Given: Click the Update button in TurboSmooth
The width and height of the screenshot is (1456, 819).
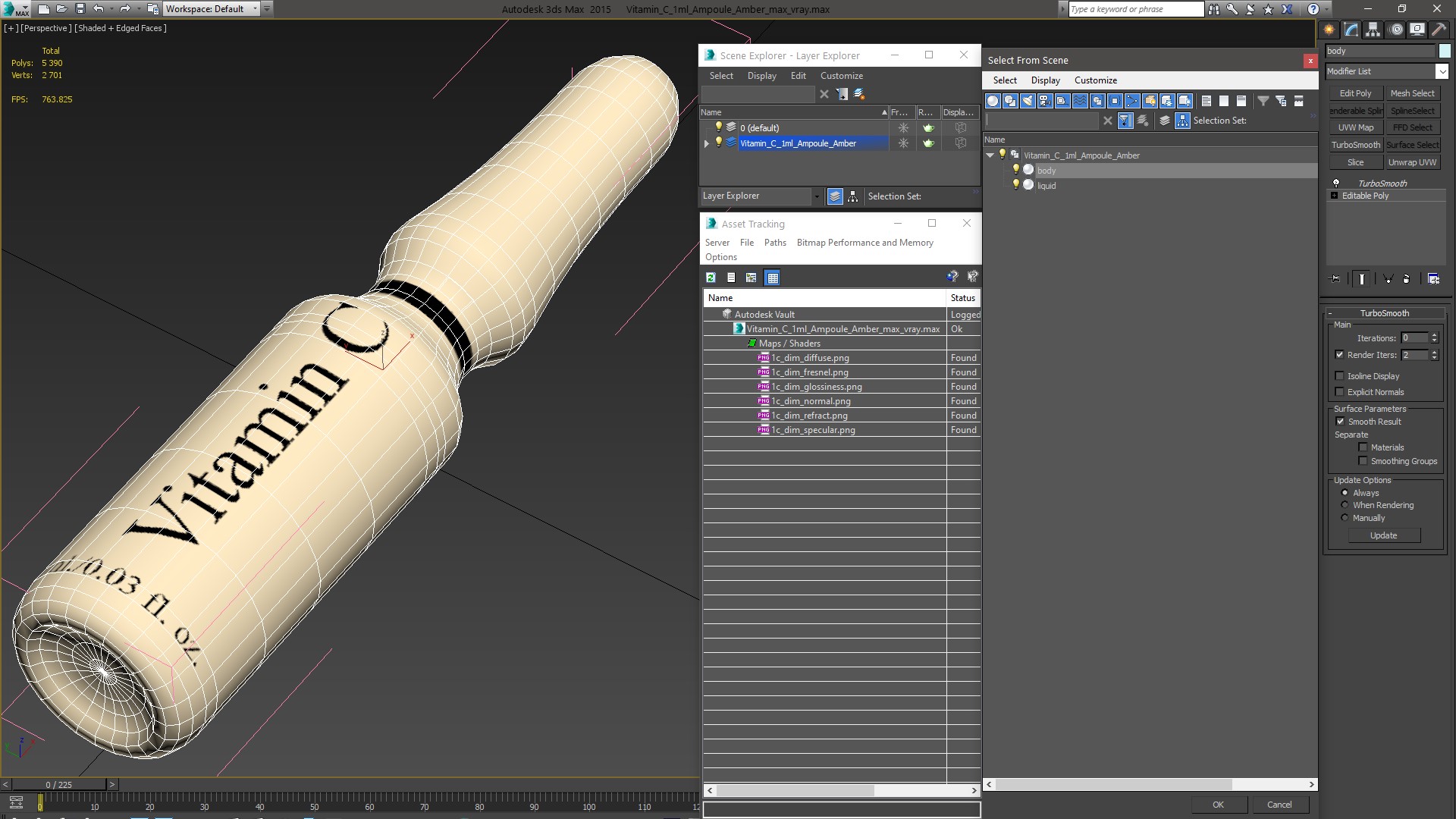Looking at the screenshot, I should point(1383,535).
